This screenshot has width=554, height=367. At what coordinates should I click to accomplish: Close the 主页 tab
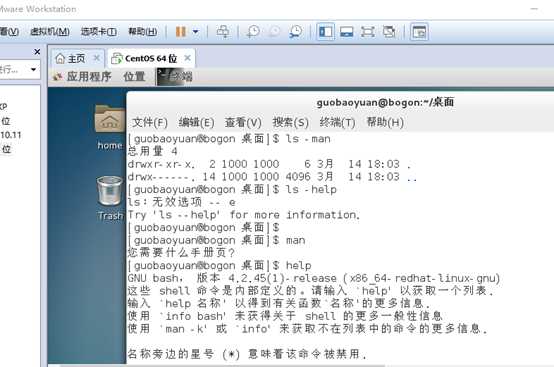click(x=96, y=58)
